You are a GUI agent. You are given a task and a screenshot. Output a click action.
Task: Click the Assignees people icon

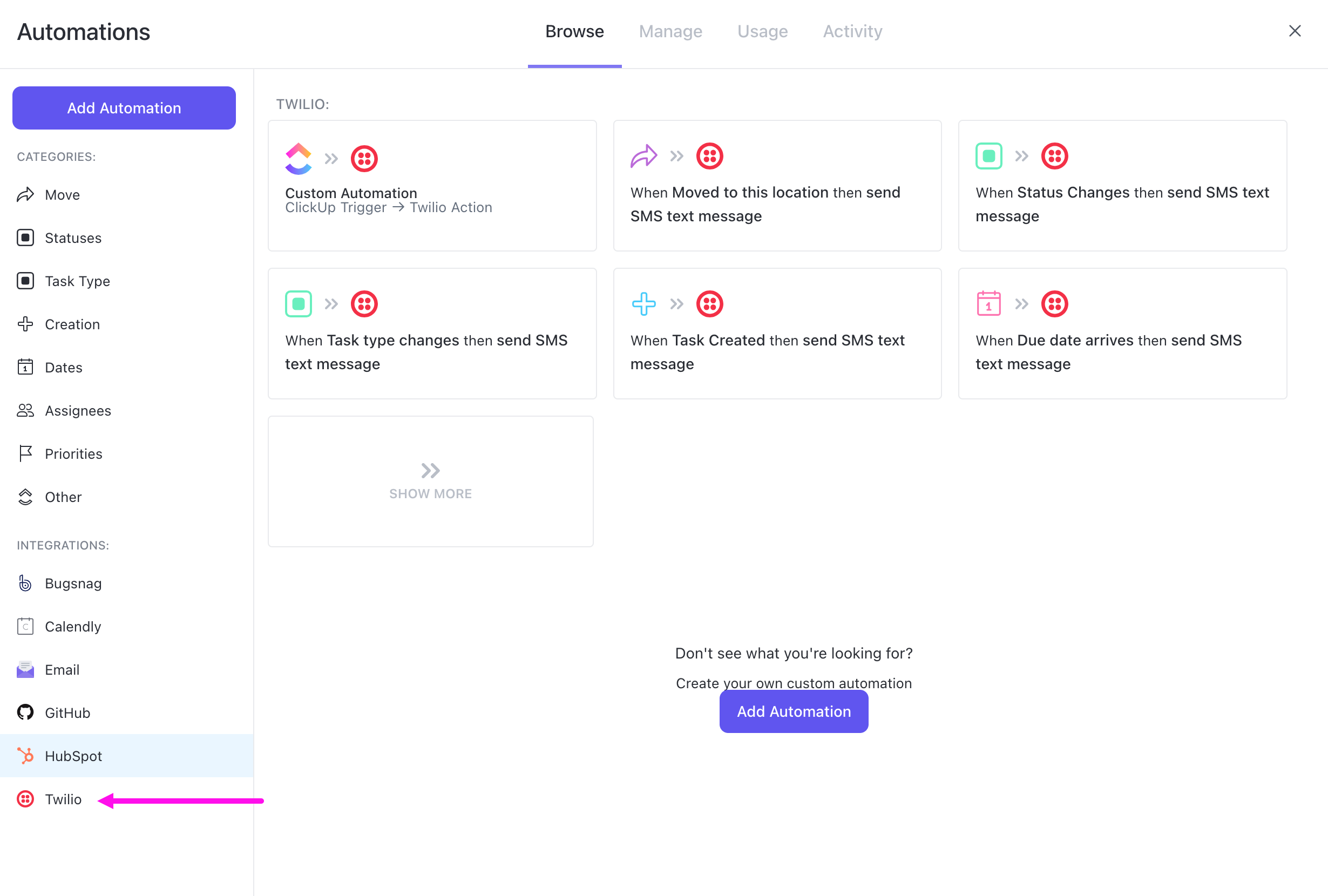pyautogui.click(x=25, y=410)
